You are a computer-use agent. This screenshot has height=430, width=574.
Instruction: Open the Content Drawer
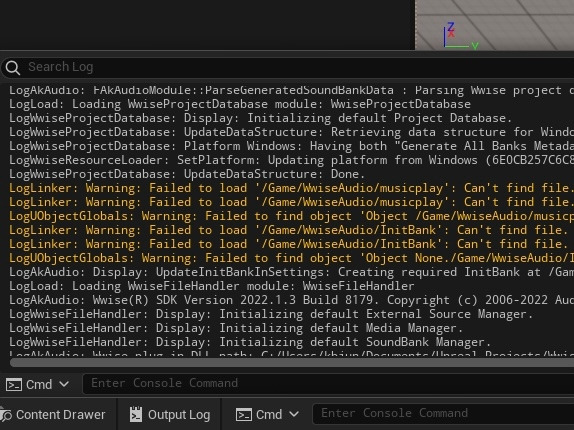tap(53, 415)
